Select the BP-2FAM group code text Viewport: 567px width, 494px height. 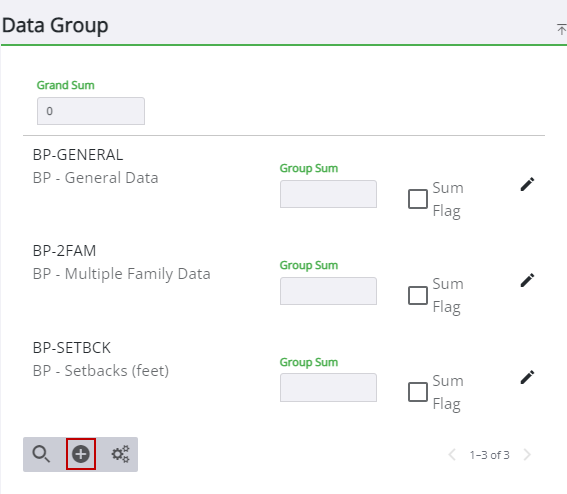(x=64, y=251)
